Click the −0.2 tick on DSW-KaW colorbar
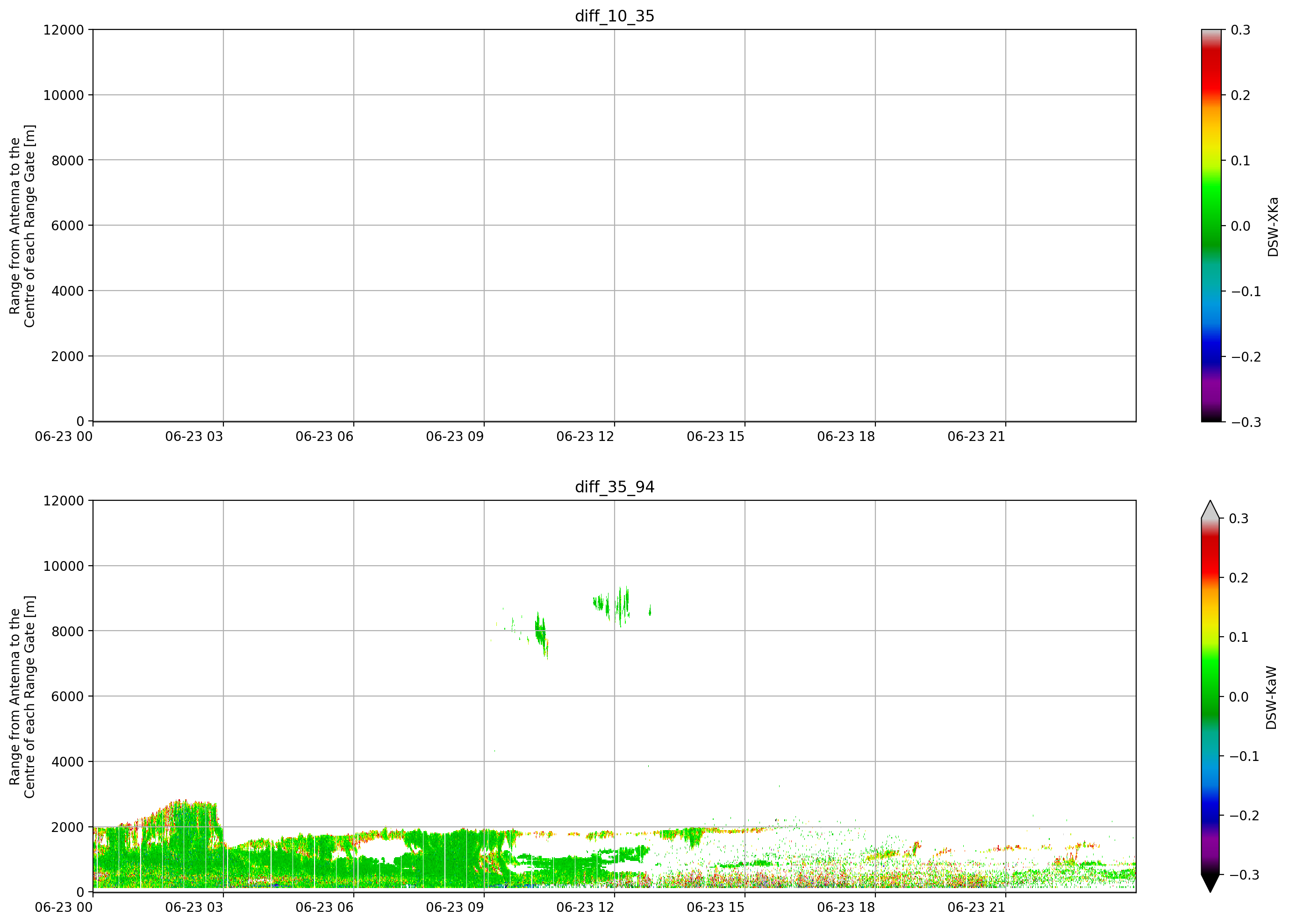Viewport: 1289px width, 924px height. click(1245, 816)
